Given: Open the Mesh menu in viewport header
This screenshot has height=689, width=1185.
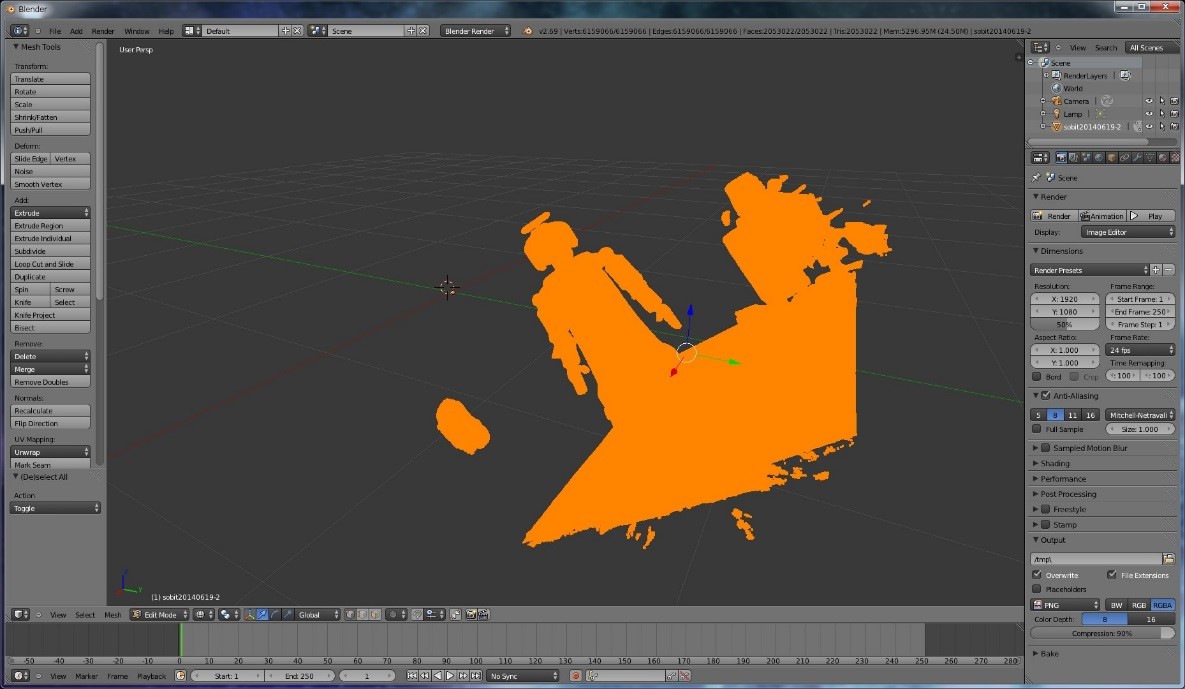Looking at the screenshot, I should click(x=112, y=615).
